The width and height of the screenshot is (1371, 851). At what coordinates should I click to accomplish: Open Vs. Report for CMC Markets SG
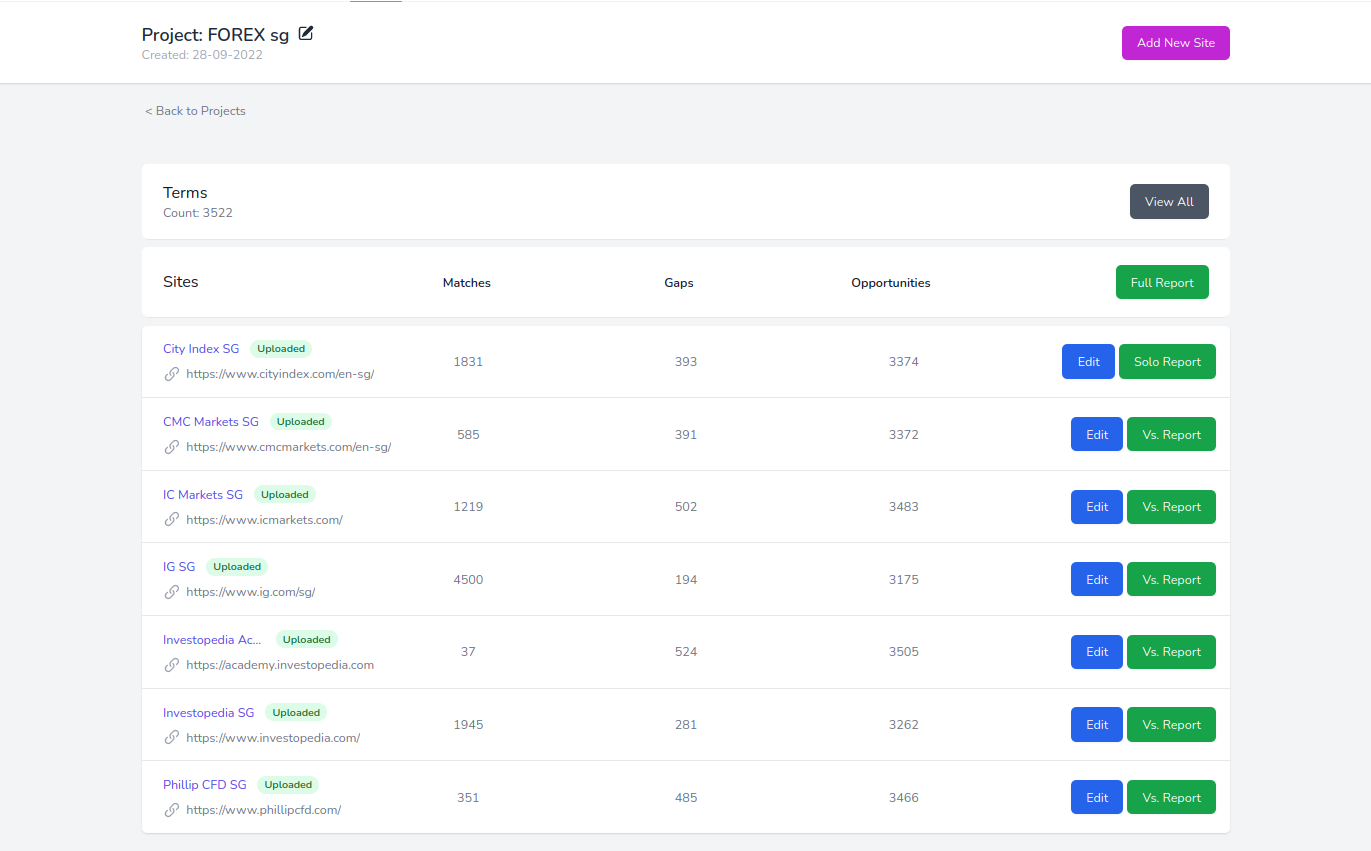tap(1171, 435)
